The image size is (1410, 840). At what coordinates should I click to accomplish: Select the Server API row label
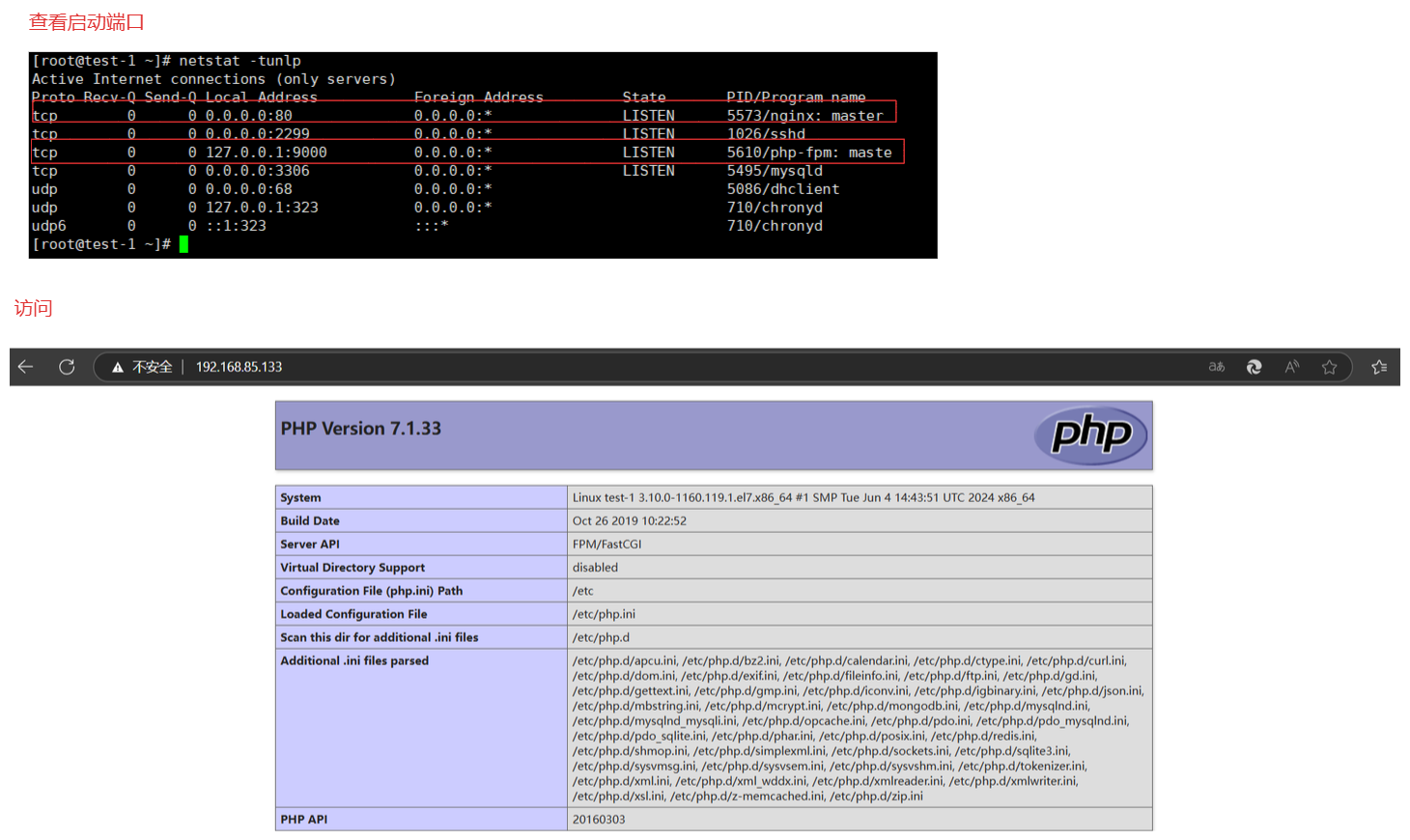pyautogui.click(x=310, y=545)
